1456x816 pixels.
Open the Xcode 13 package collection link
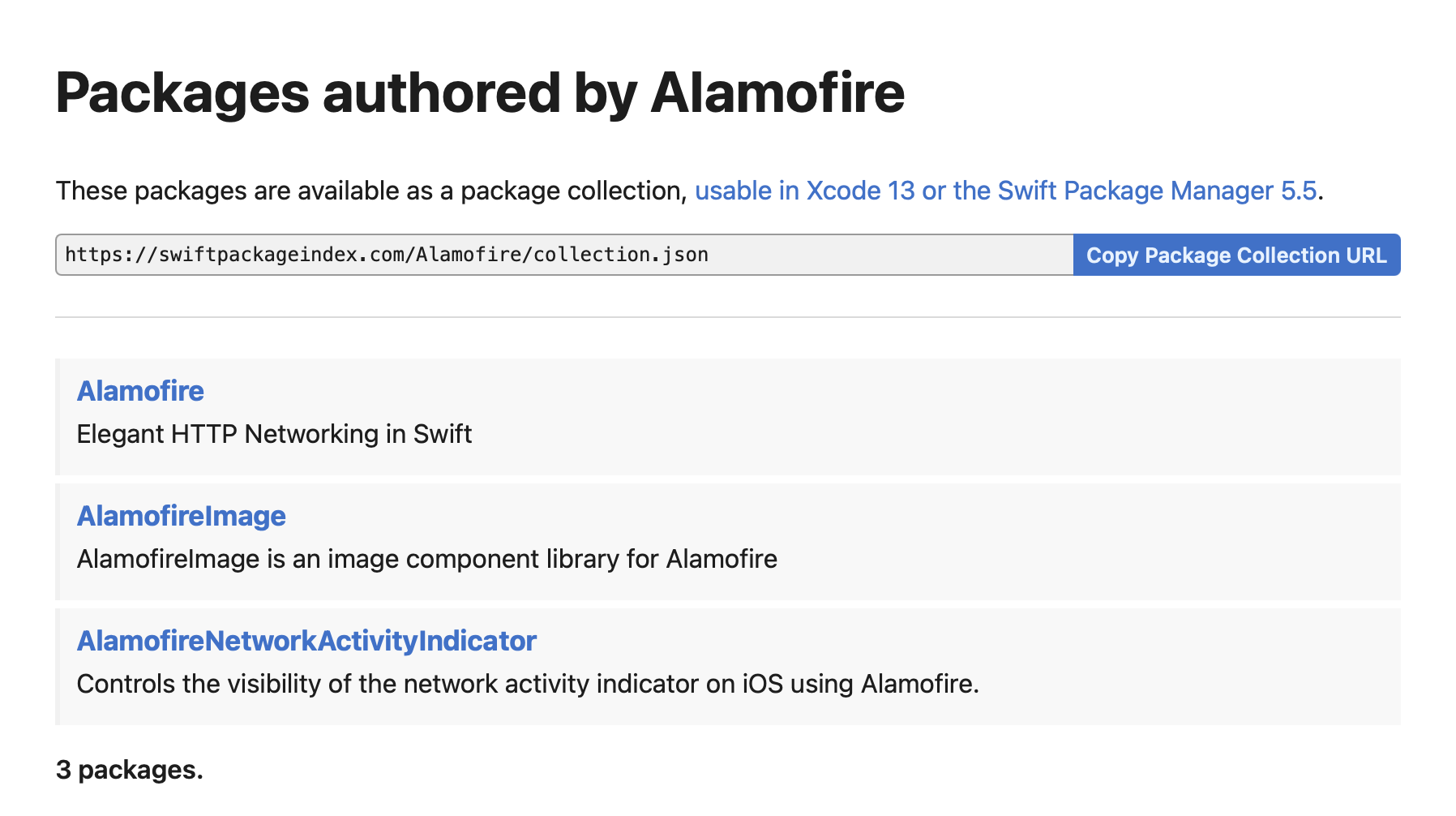click(1005, 191)
